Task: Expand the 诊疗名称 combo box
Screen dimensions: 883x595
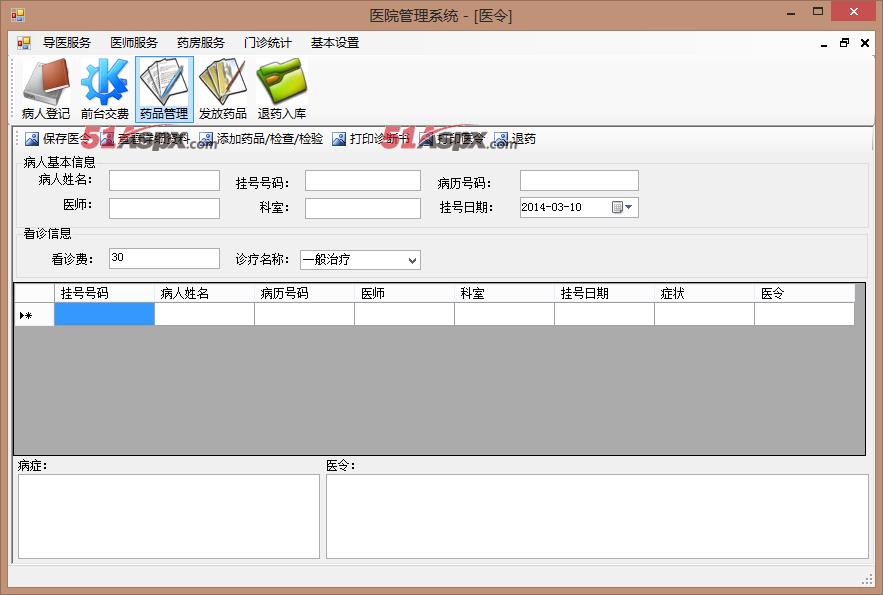Action: (x=412, y=260)
